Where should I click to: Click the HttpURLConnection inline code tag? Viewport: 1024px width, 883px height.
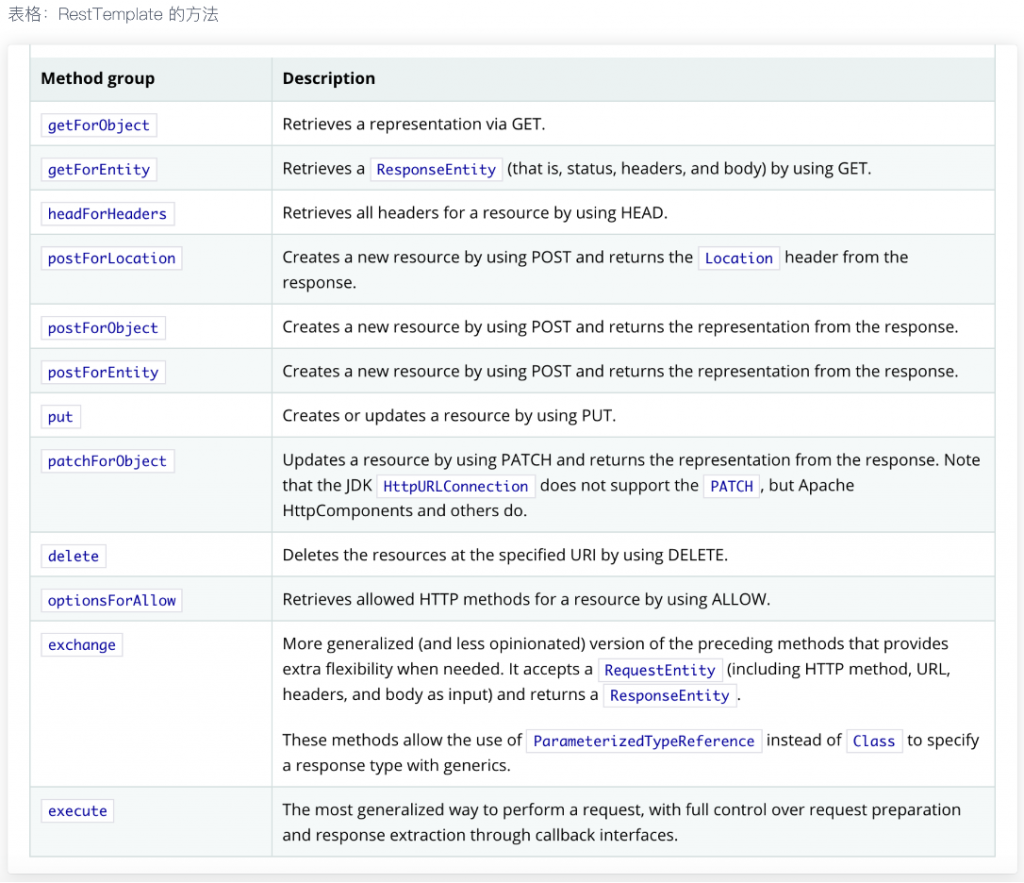tap(455, 486)
